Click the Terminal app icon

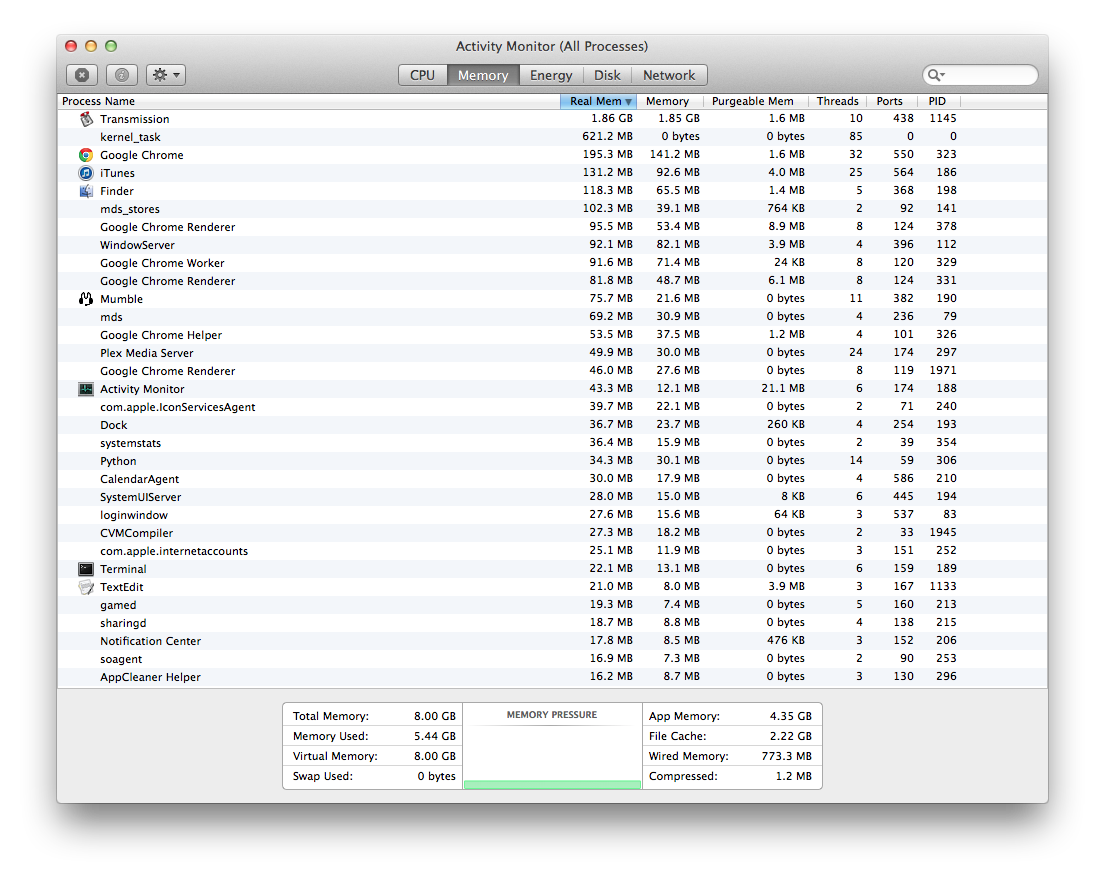86,569
